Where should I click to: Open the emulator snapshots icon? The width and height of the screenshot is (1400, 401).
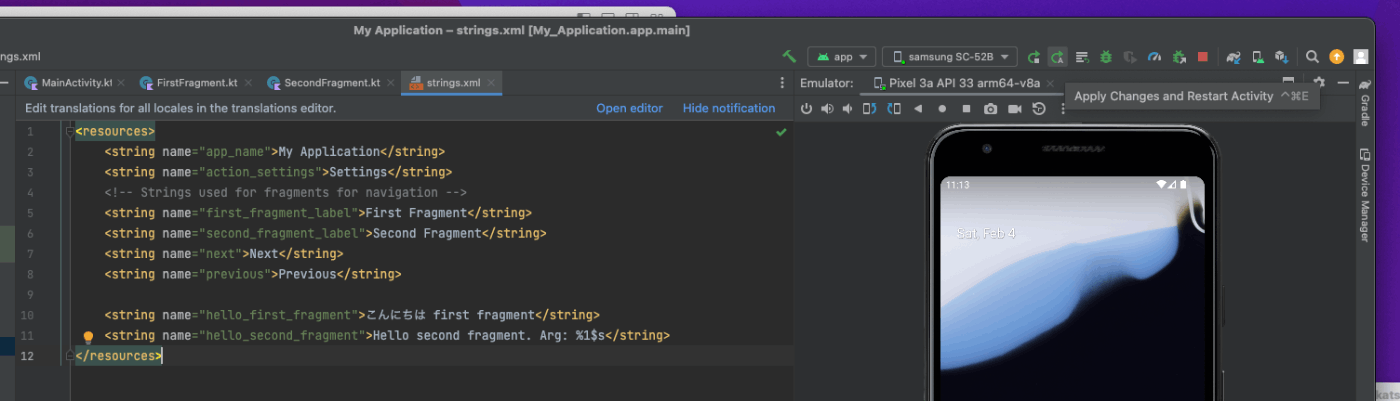[1039, 108]
